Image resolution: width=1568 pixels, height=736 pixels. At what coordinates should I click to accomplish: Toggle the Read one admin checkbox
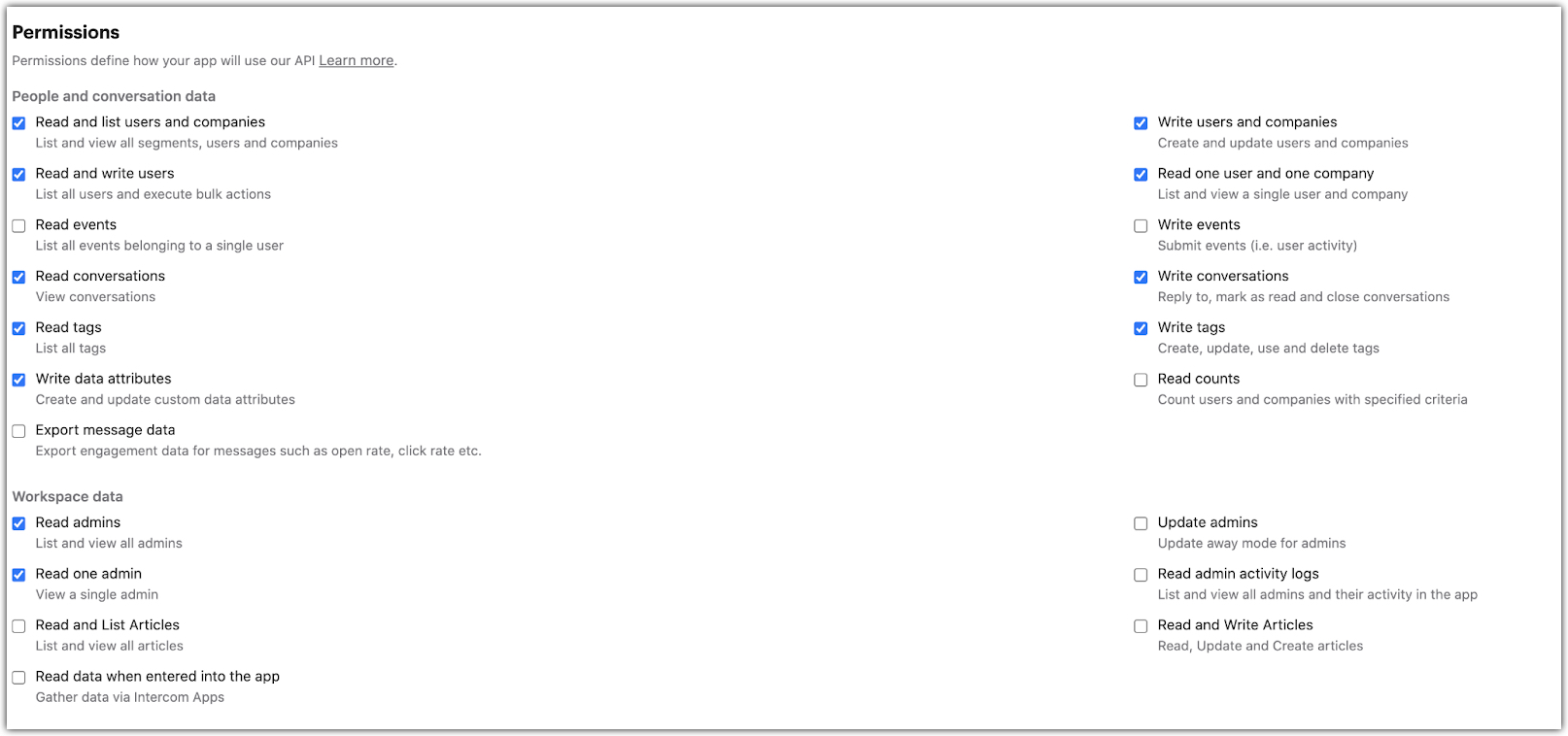coord(18,575)
